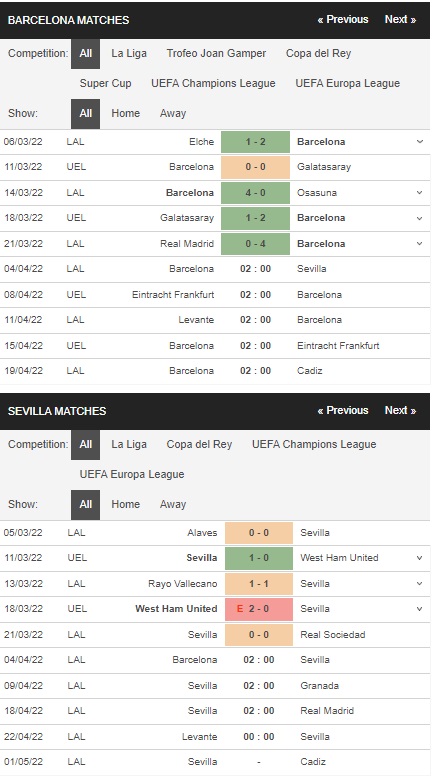Open details chevron for Real Madrid 0-4 Barcelona
The image size is (433, 782).
click(x=420, y=243)
